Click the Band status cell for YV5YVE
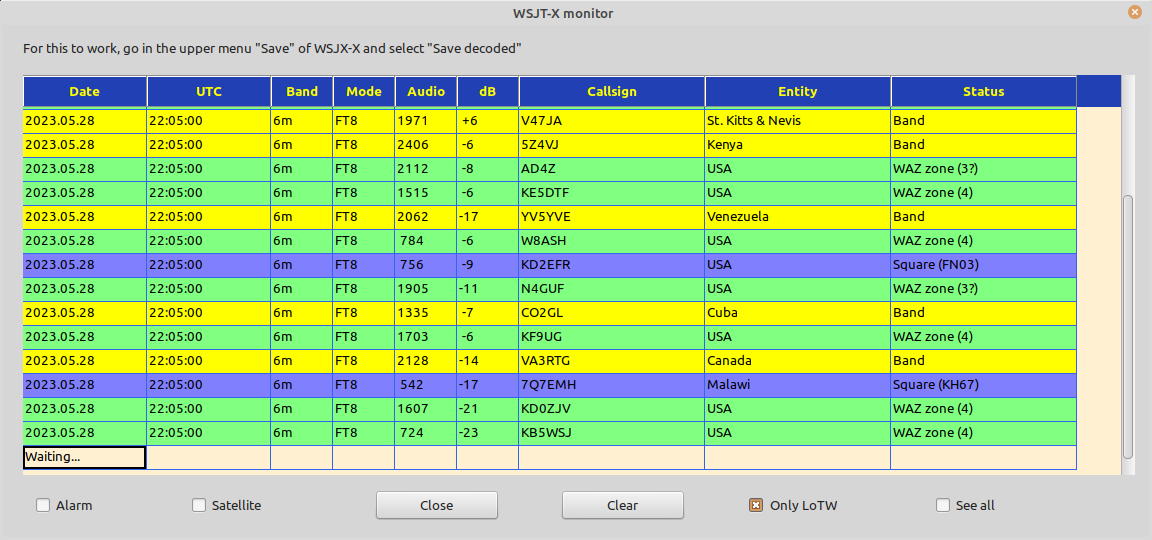This screenshot has width=1152, height=540. tap(984, 217)
